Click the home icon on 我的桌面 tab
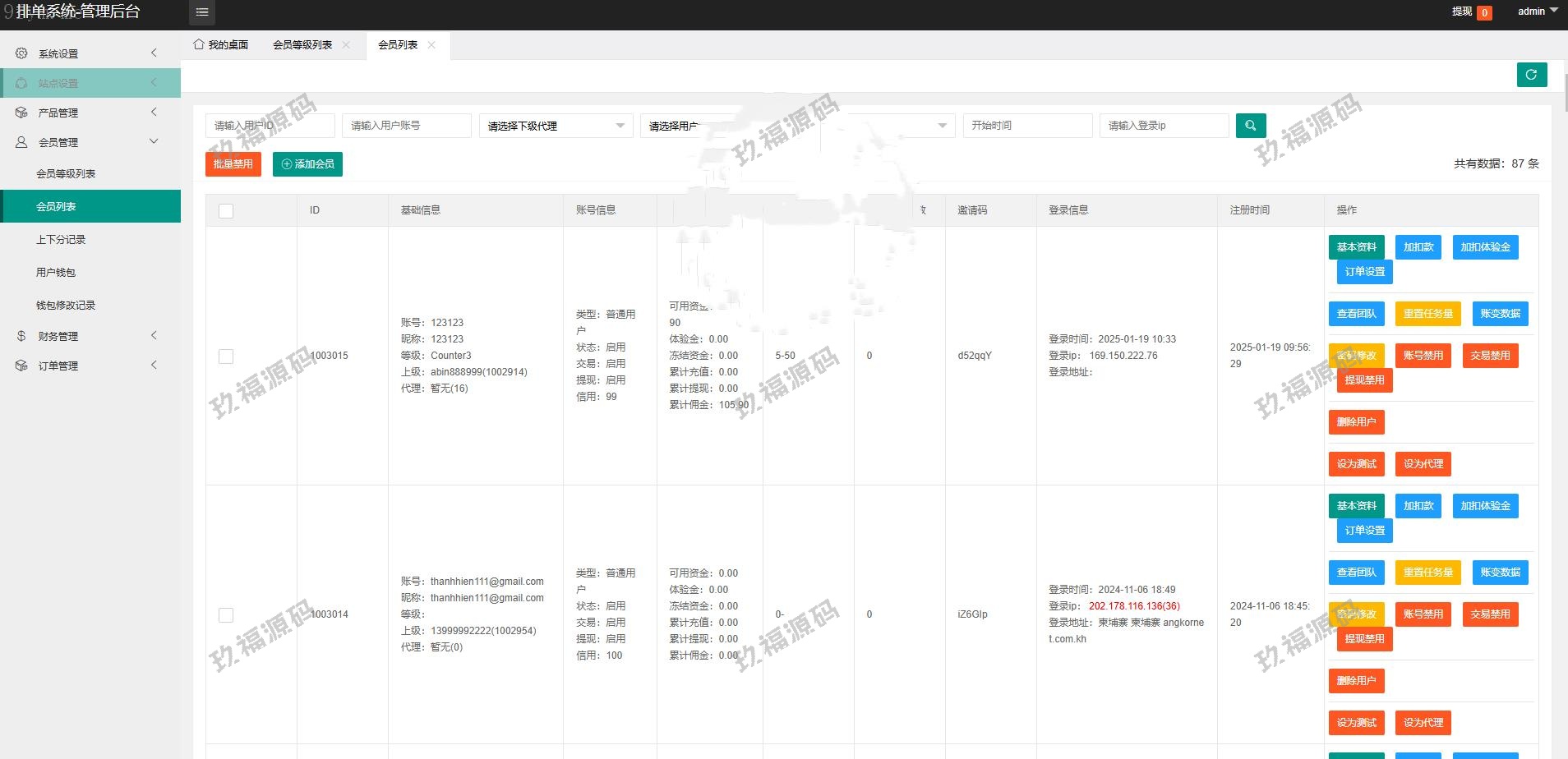Image resolution: width=1568 pixels, height=759 pixels. [199, 44]
